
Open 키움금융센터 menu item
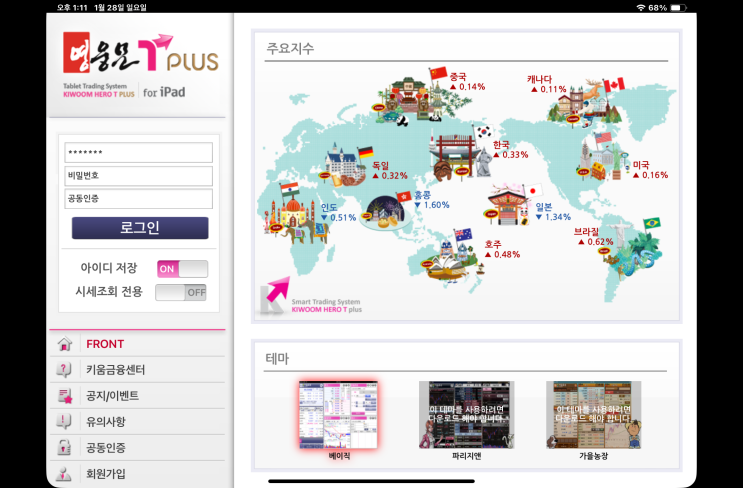[137, 370]
